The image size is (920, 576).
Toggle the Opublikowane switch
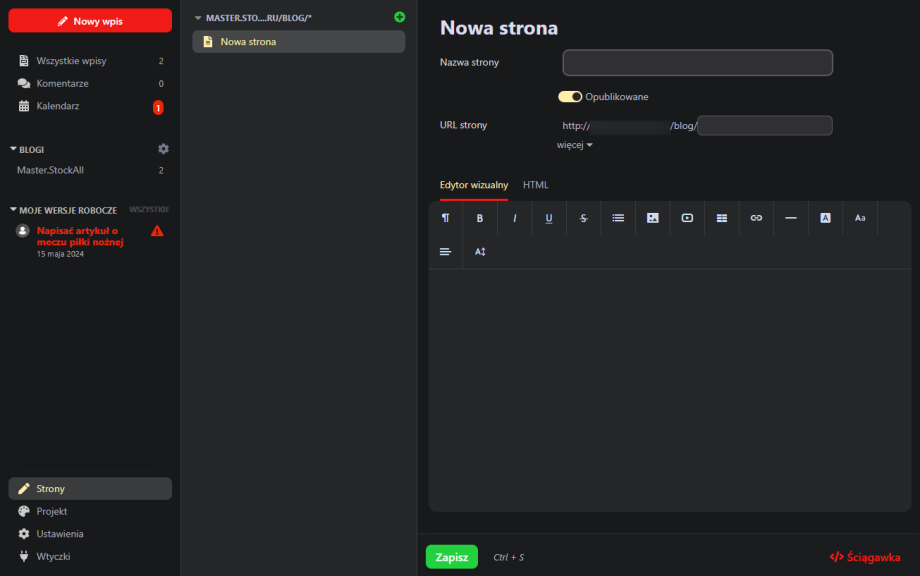[x=570, y=97]
